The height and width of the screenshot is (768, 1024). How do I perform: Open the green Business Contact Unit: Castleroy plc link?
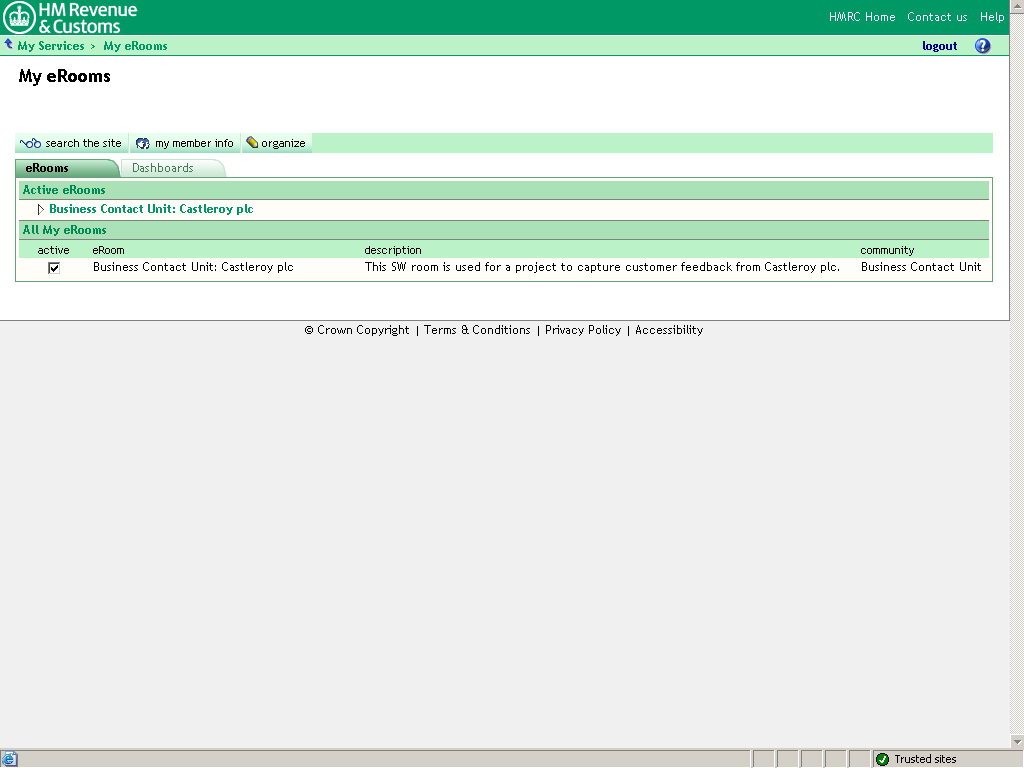pyautogui.click(x=151, y=210)
